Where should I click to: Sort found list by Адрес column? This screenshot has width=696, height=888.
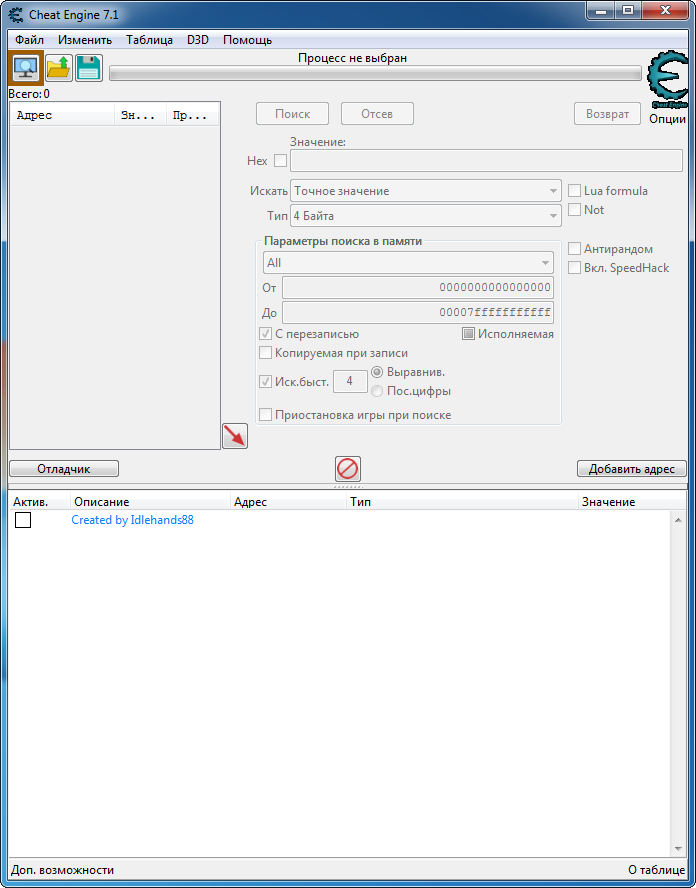point(62,116)
